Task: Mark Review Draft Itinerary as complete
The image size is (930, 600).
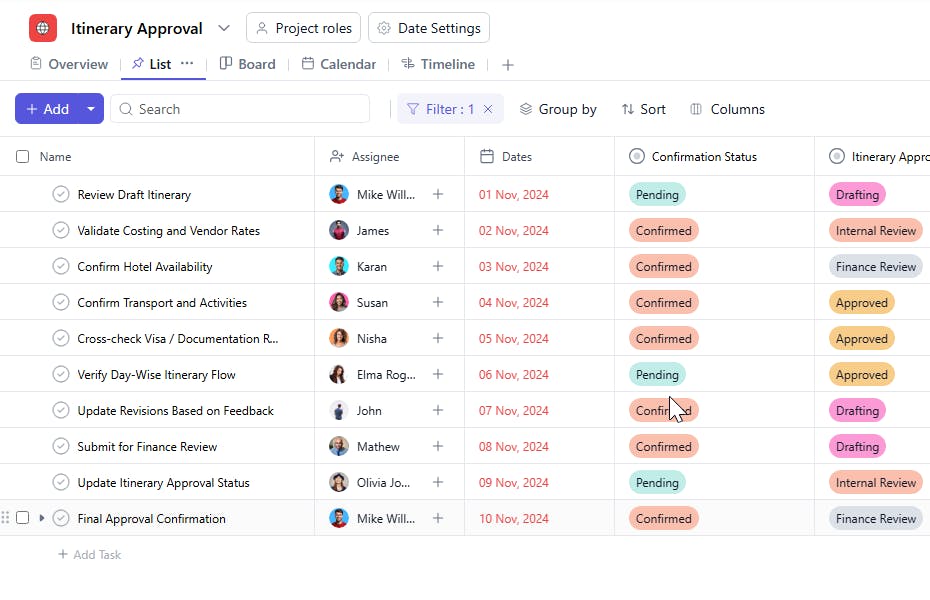Action: 61,195
